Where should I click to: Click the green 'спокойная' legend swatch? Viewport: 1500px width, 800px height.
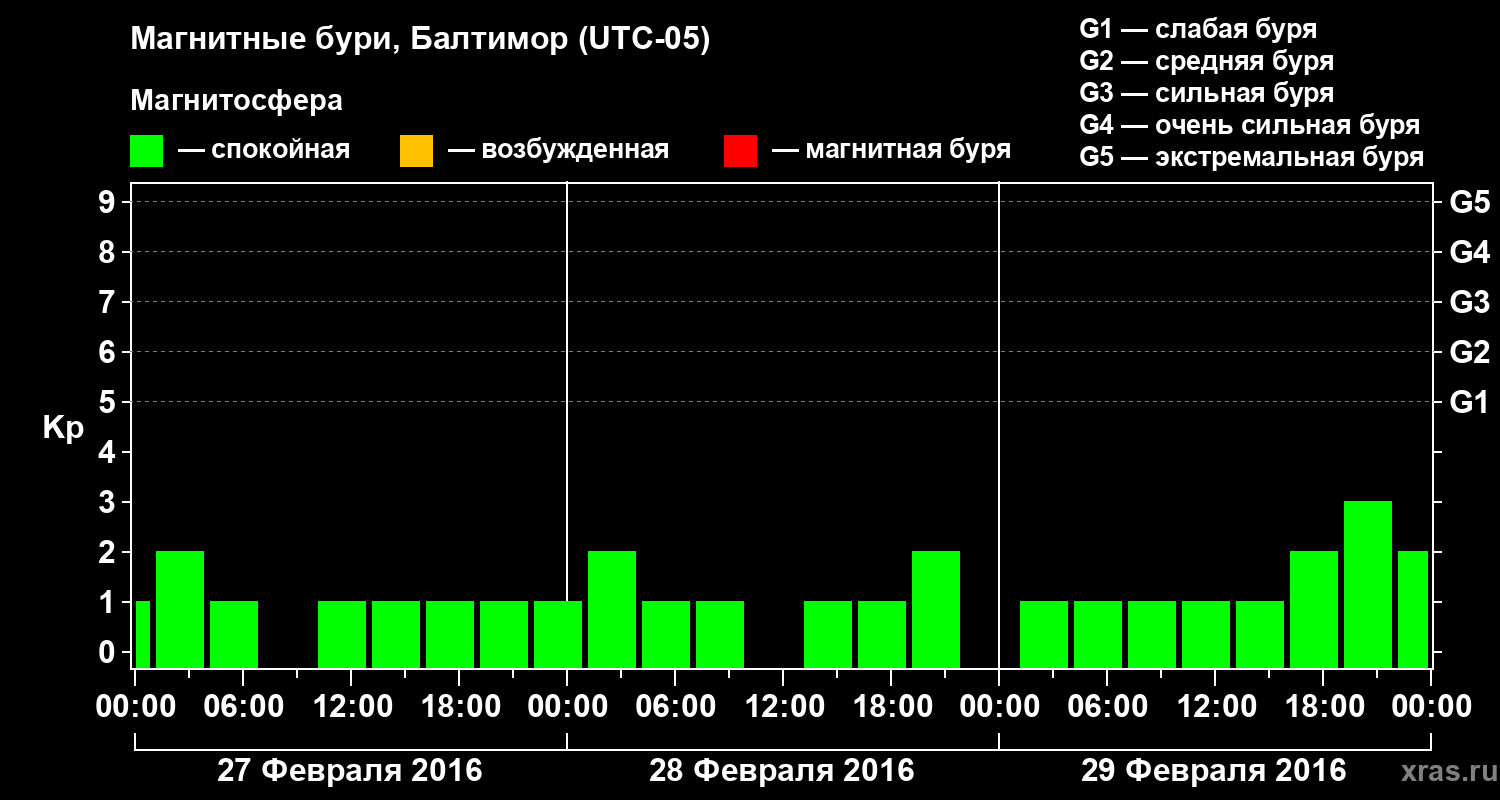(x=147, y=151)
